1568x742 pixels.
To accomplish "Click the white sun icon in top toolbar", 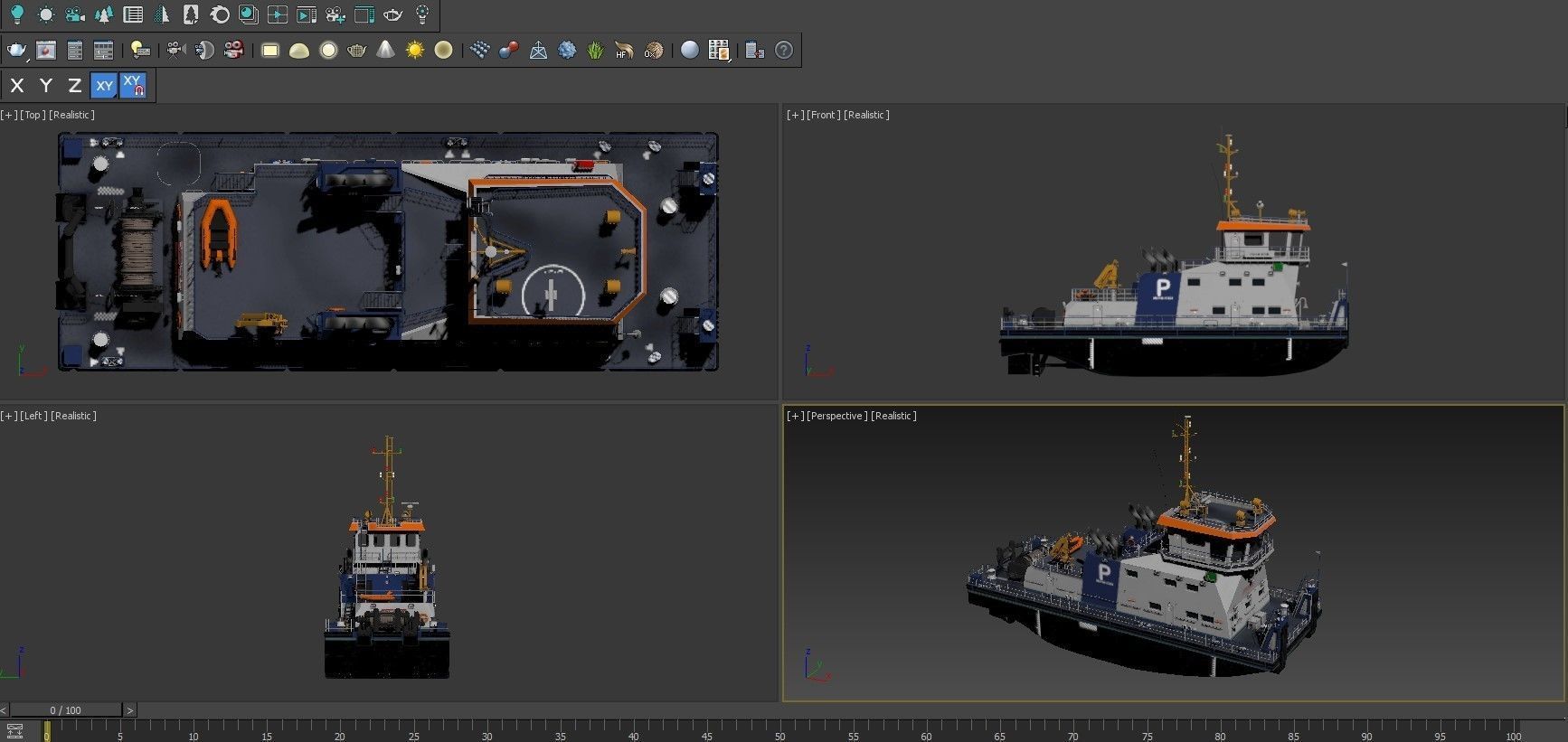I will 46,14.
